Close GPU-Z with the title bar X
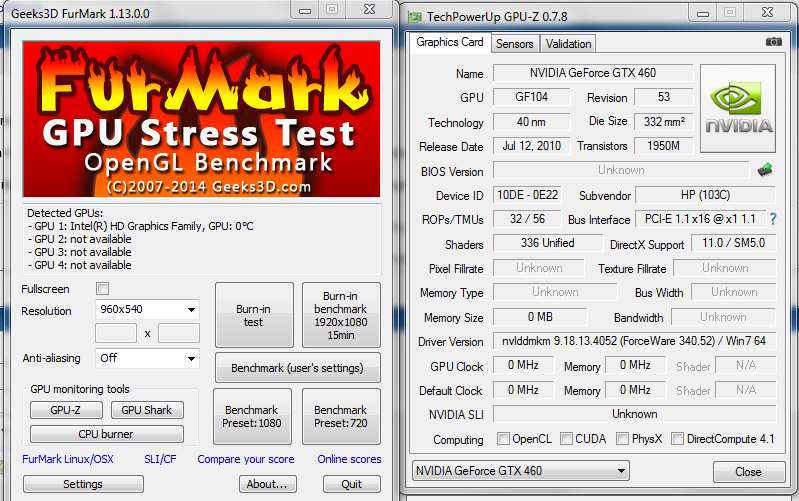The height and width of the screenshot is (501, 799). (767, 13)
